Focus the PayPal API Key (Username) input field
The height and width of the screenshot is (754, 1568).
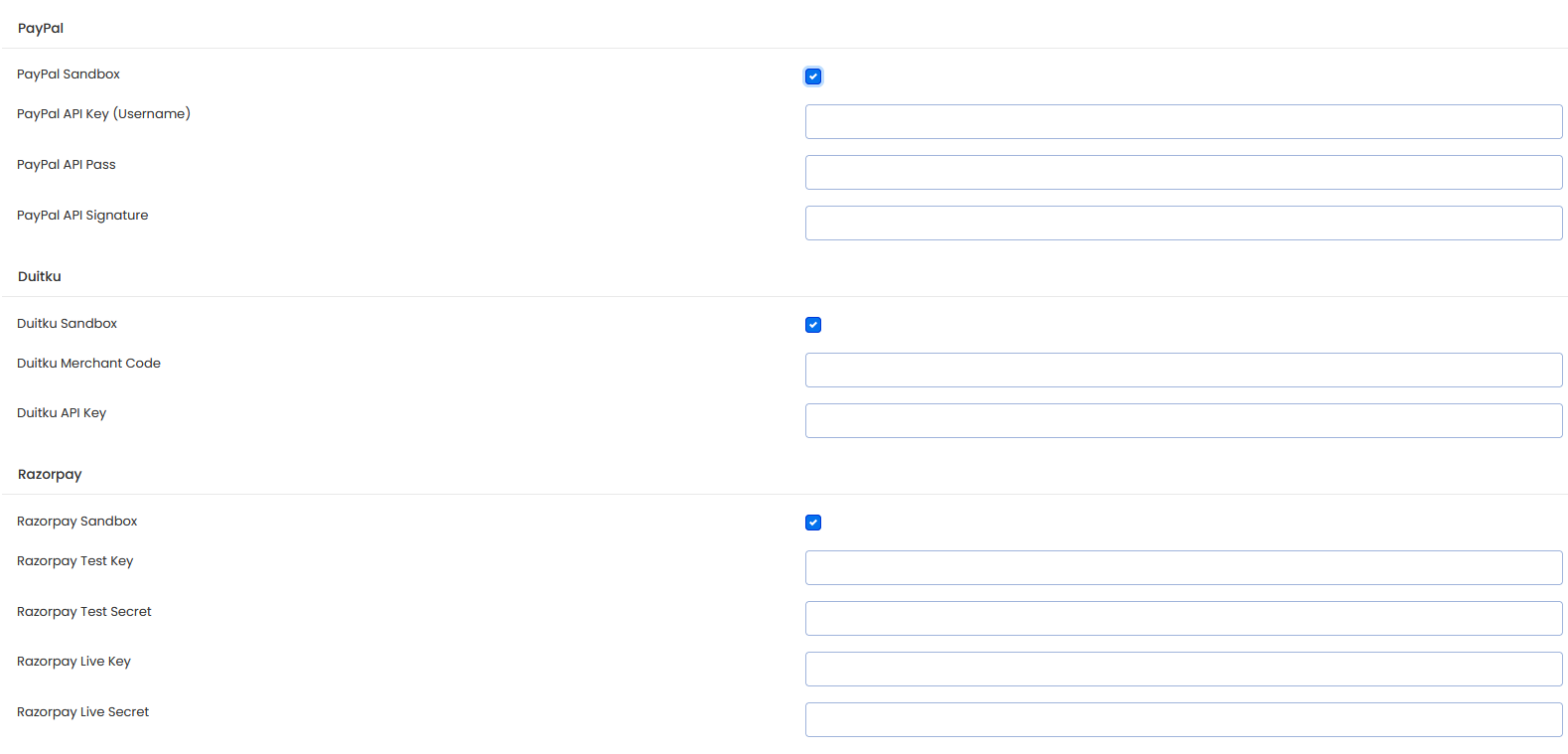[x=1183, y=121]
